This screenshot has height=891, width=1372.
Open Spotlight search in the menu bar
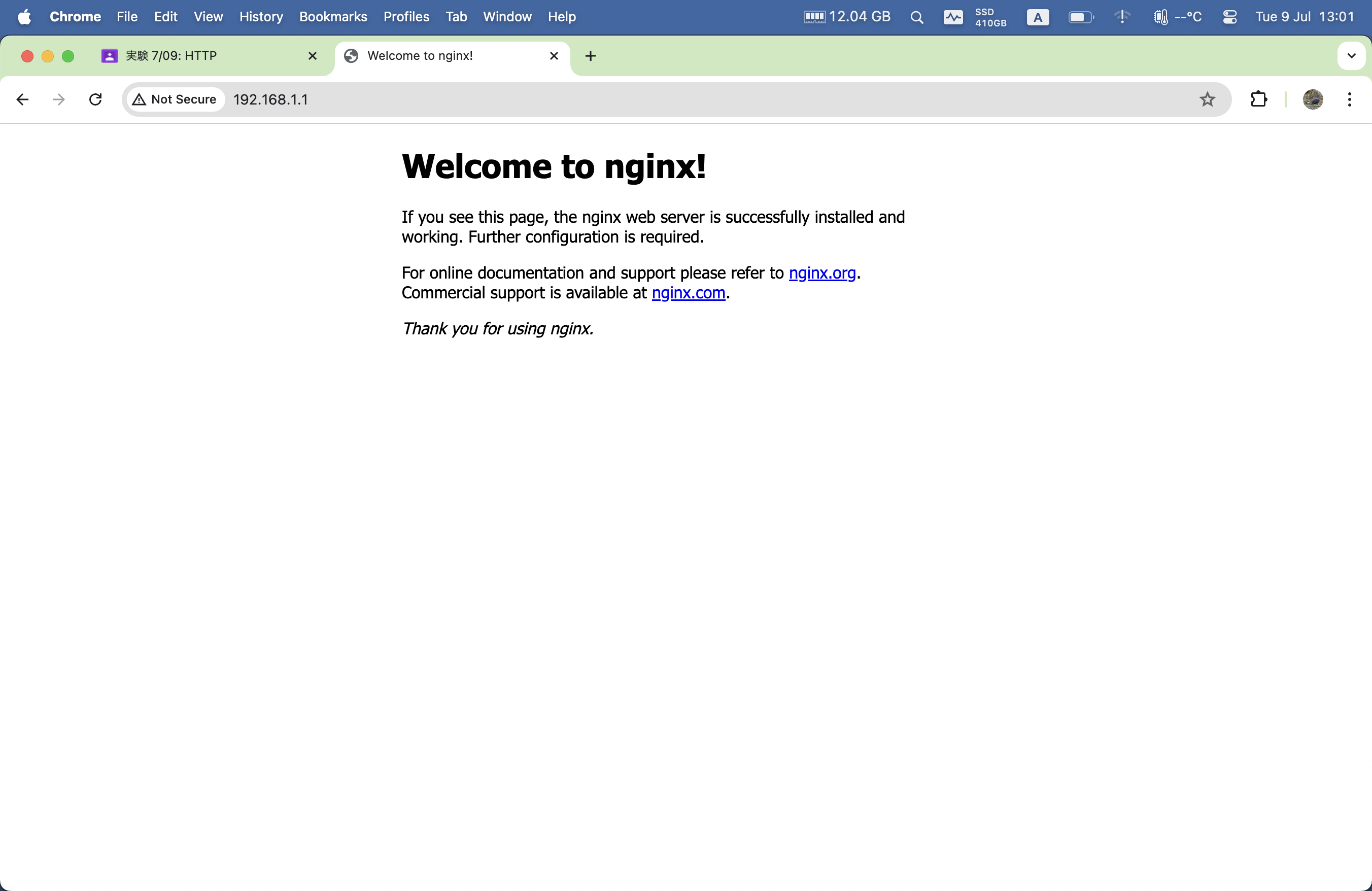point(916,17)
